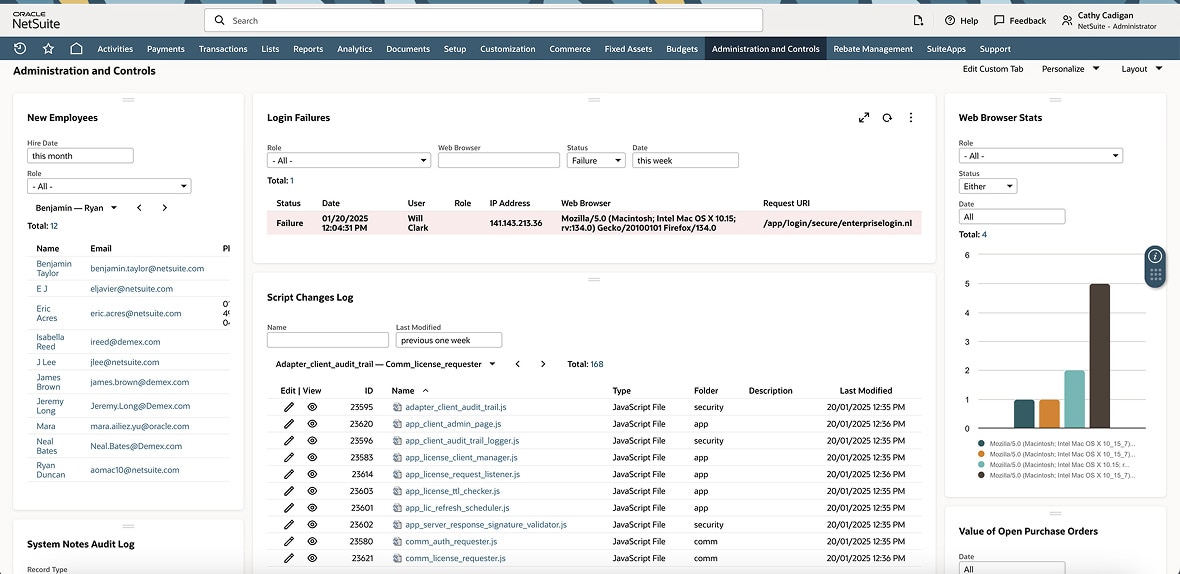This screenshot has height=574, width=1180.
Task: Click the Edit Custom Tab link
Action: [x=992, y=69]
